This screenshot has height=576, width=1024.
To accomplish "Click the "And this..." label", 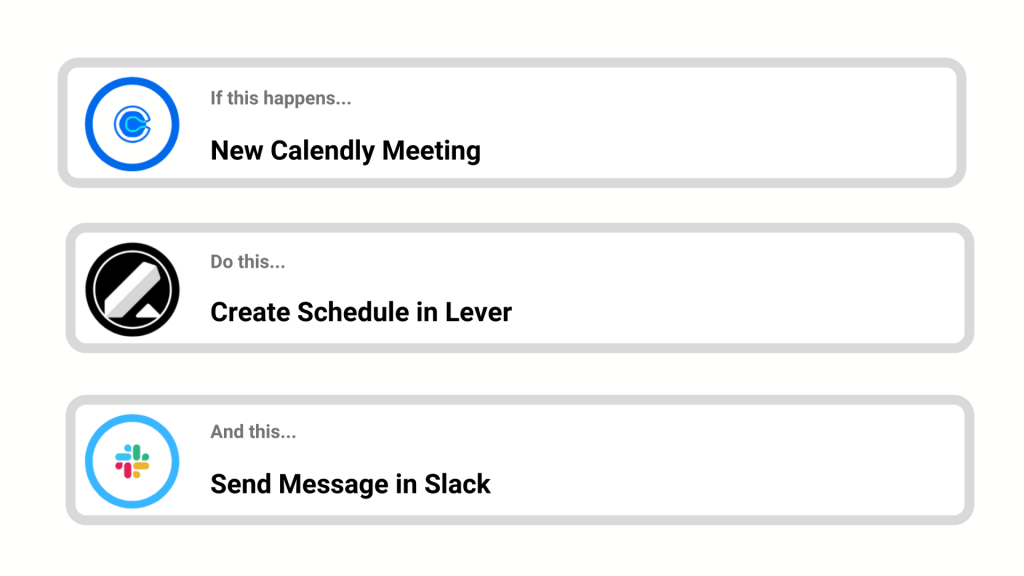I will pos(253,432).
